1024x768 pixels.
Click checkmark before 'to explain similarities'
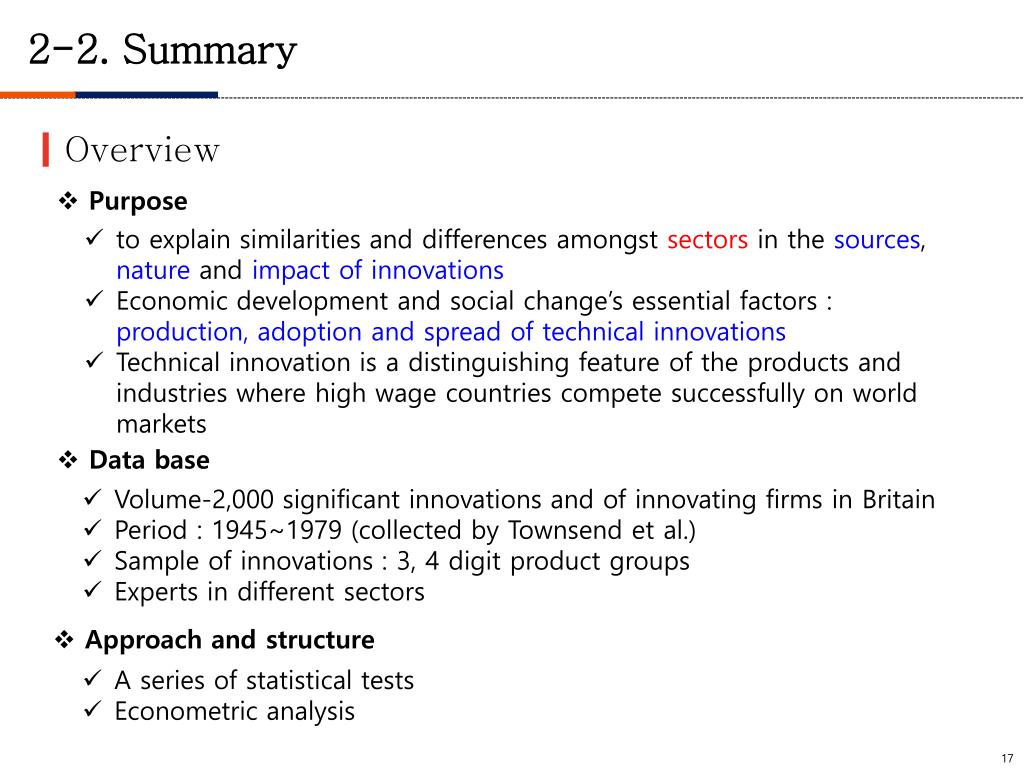[95, 237]
